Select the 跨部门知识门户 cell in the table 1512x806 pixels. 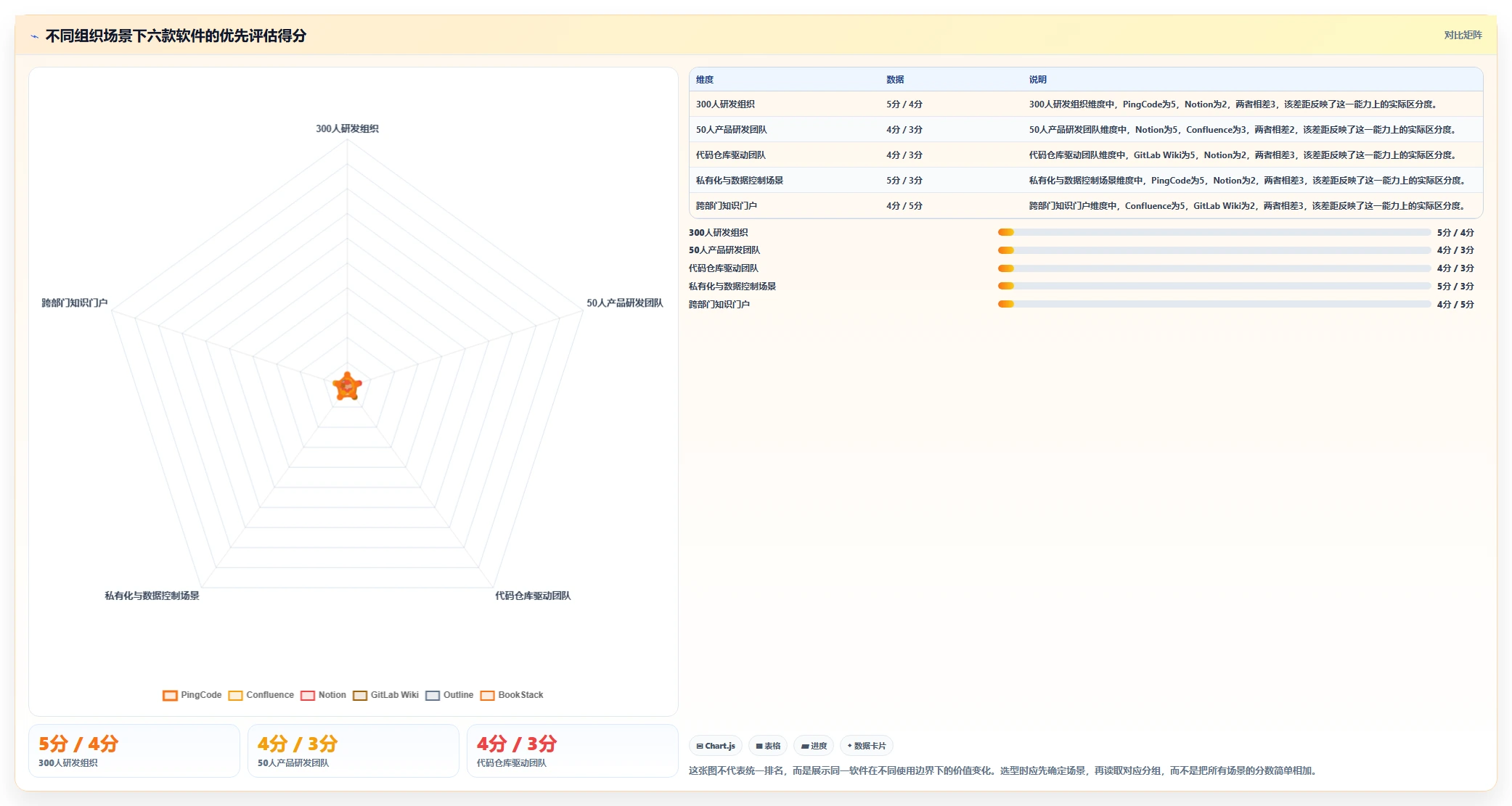coord(726,206)
